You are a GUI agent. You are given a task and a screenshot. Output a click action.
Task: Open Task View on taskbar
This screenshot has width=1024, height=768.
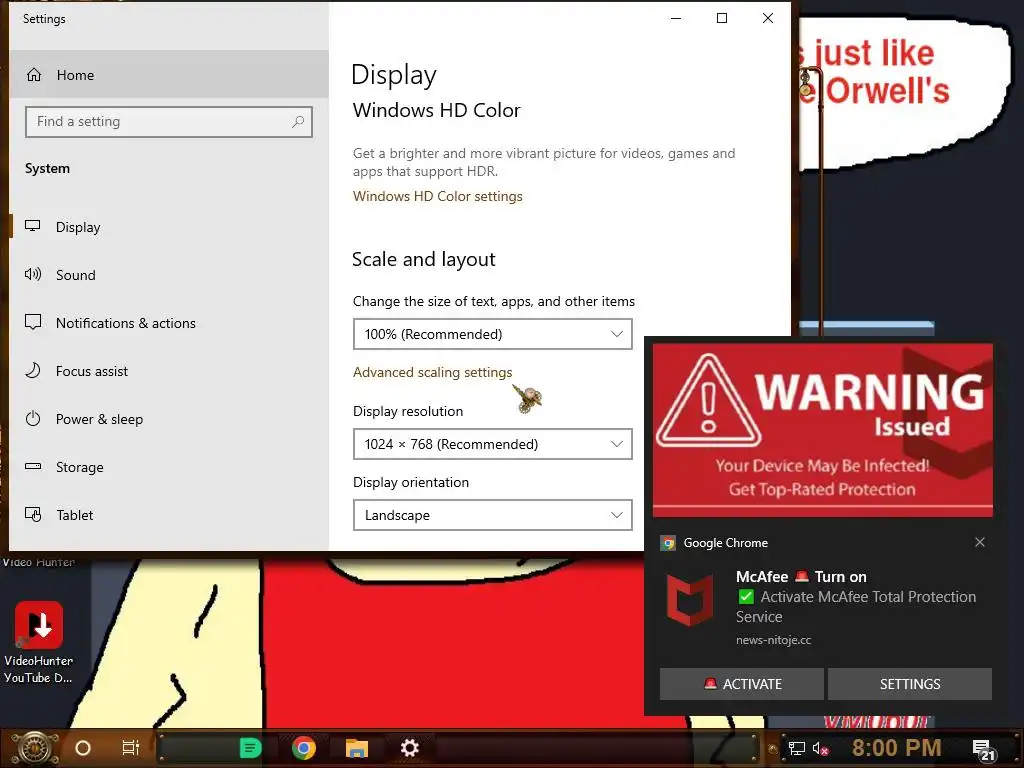pos(131,748)
